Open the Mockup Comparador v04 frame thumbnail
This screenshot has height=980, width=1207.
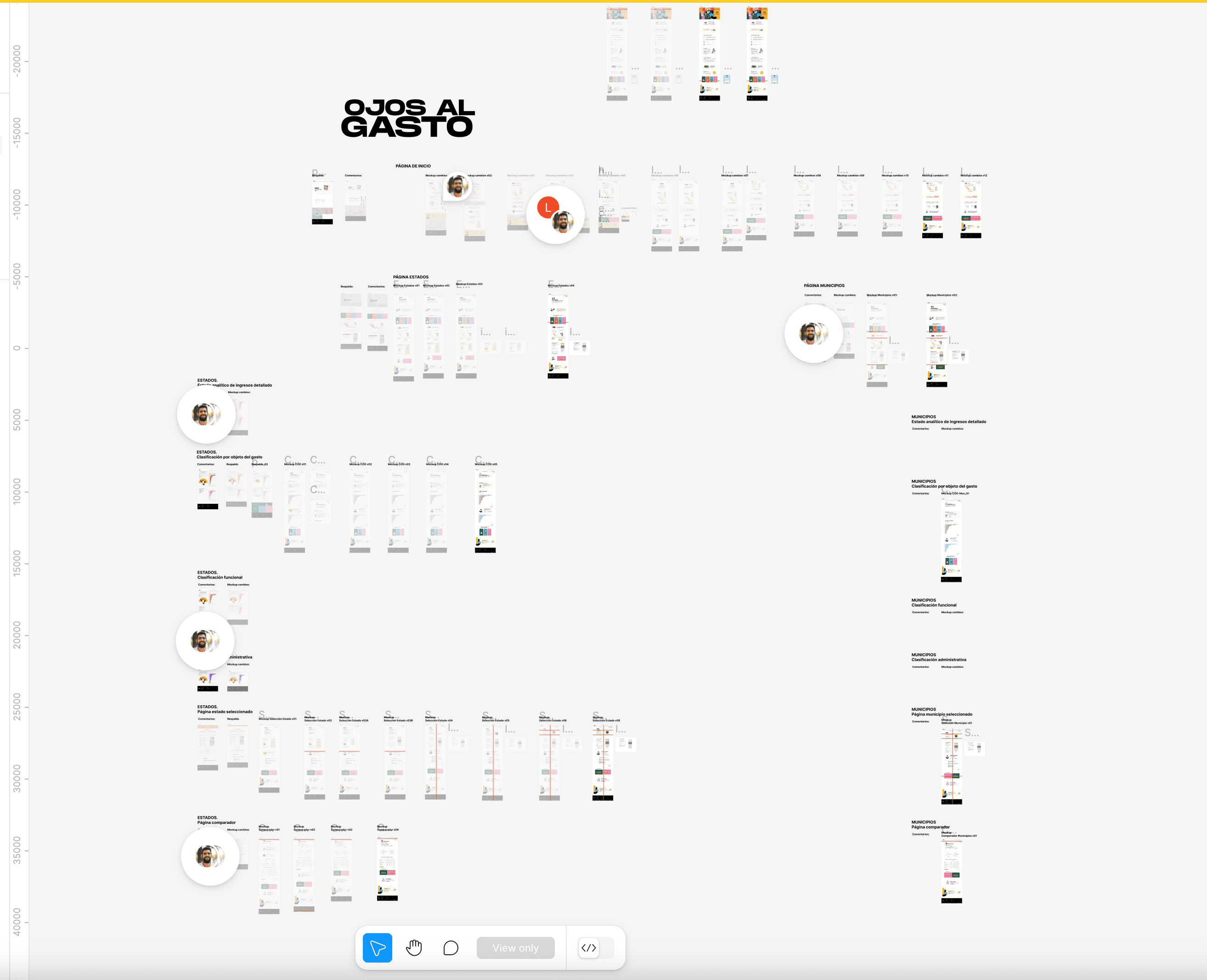[387, 869]
